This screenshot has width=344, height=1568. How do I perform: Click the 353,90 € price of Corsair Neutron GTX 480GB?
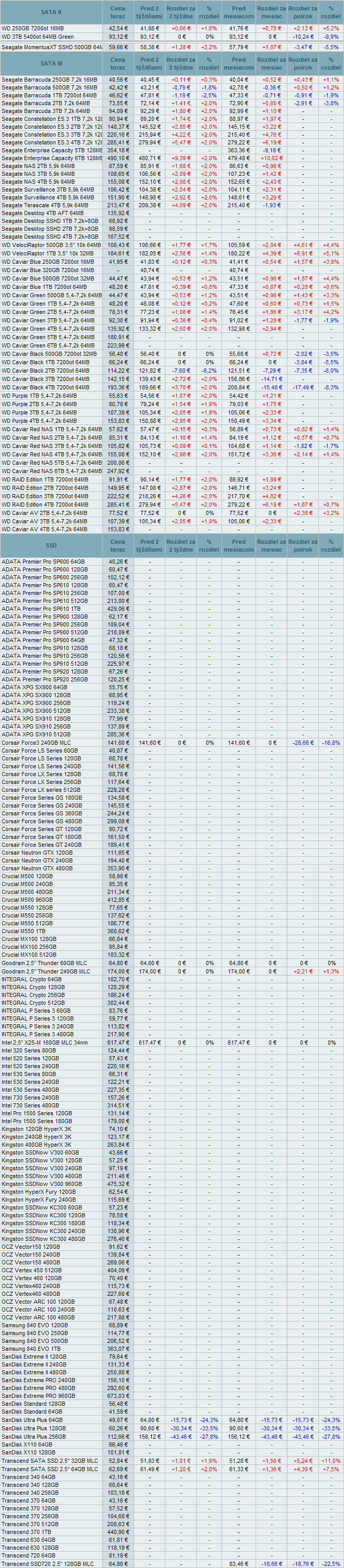[x=118, y=869]
